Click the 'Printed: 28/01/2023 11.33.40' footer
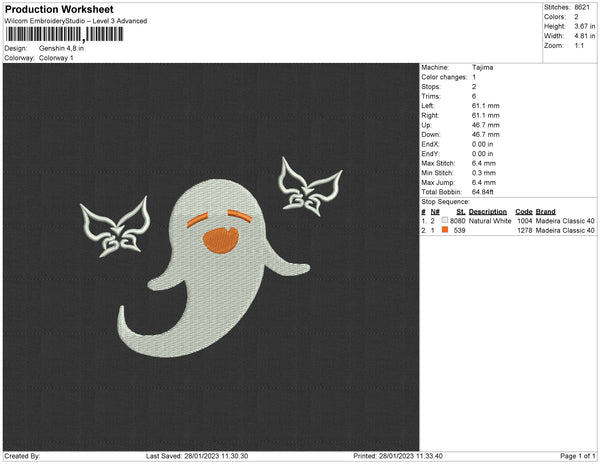 pos(398,456)
